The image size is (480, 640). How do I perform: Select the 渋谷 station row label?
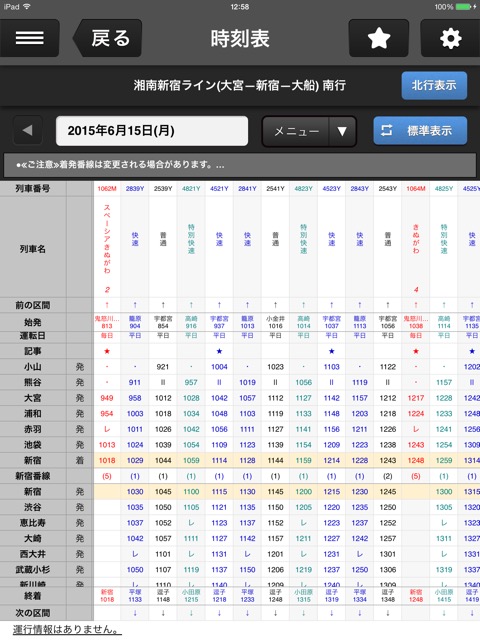33,507
